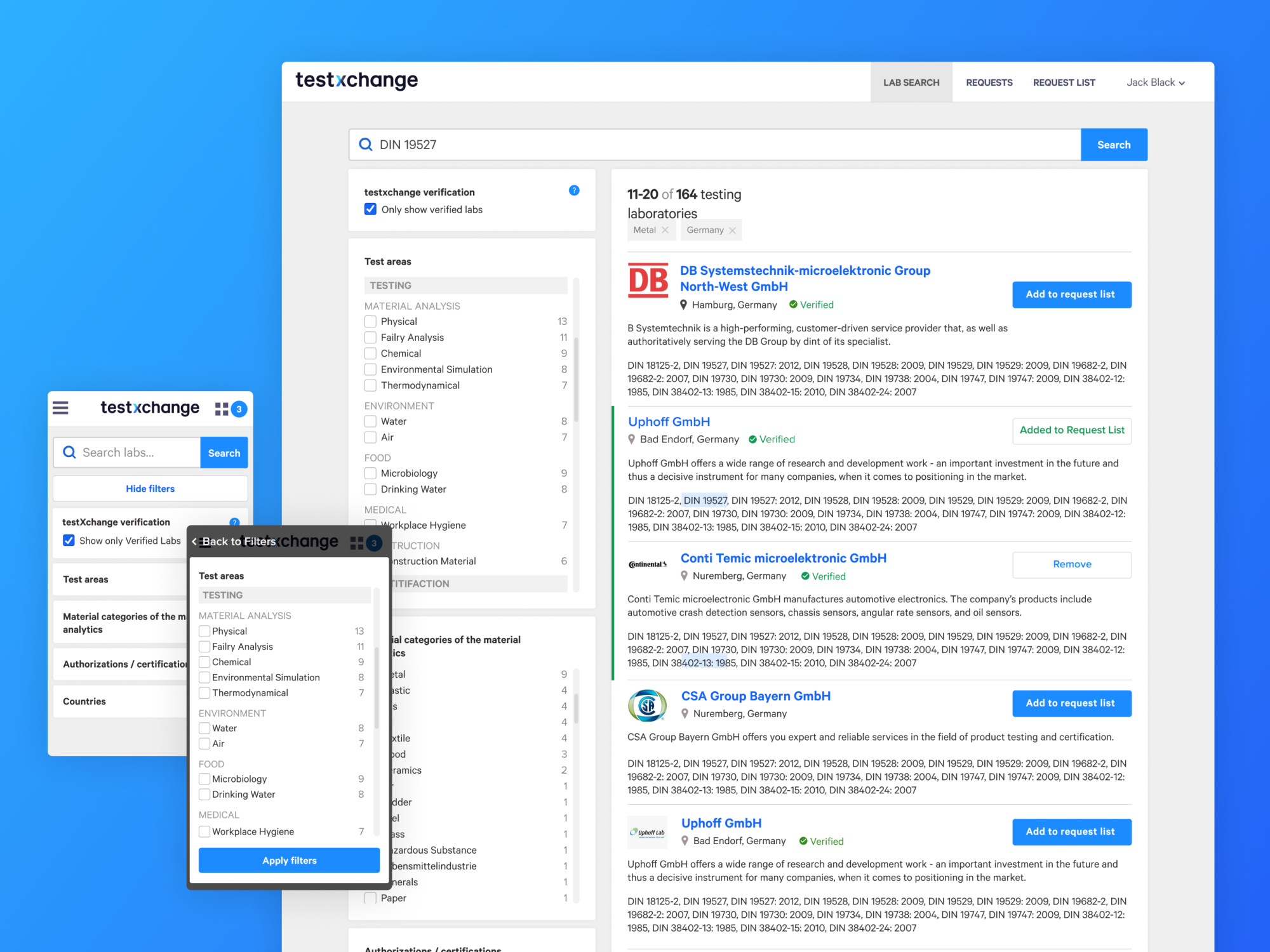Enable Environmental Simulation filter in main panel
Viewport: 1270px width, 952px height.
click(370, 369)
